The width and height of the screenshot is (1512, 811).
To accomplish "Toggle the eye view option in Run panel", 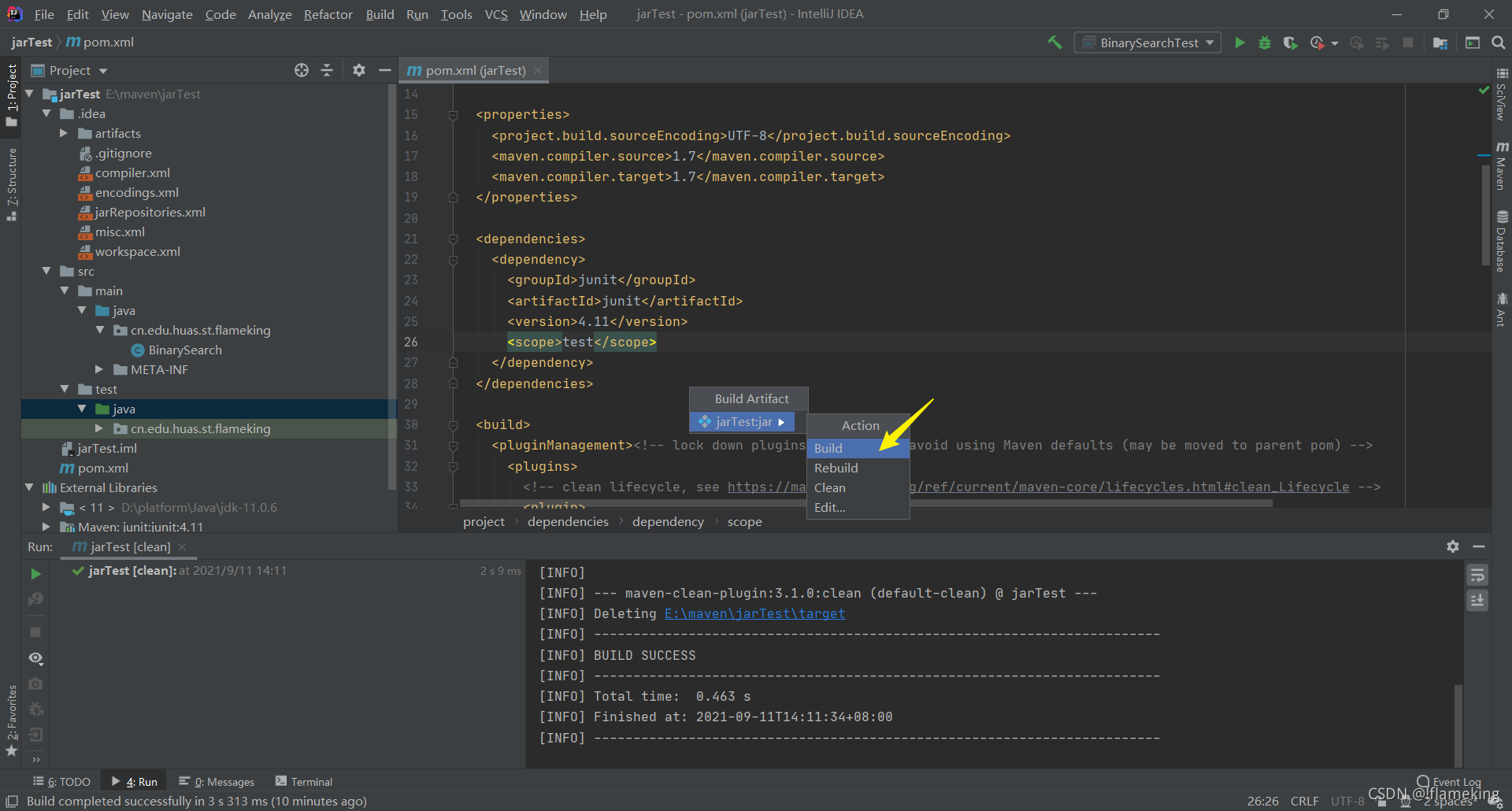I will [35, 658].
